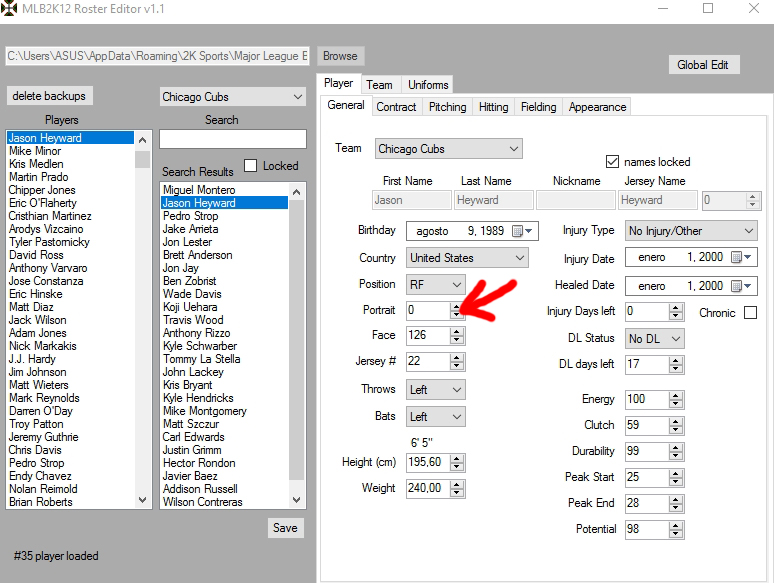Screen dimensions: 774x583
Task: Enable the Chronic checkbox
Action: click(x=750, y=312)
